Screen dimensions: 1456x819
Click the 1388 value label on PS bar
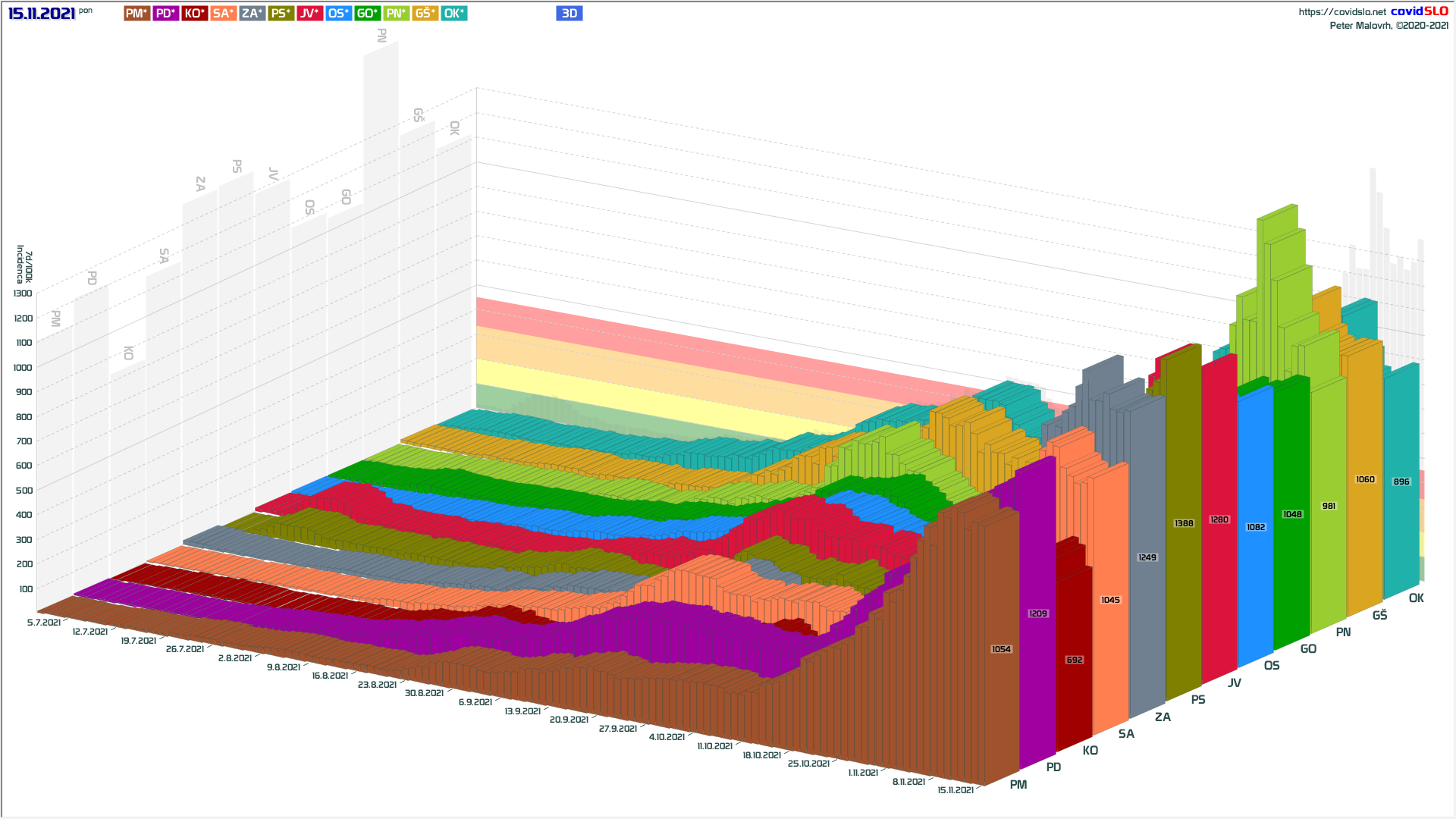1184,523
